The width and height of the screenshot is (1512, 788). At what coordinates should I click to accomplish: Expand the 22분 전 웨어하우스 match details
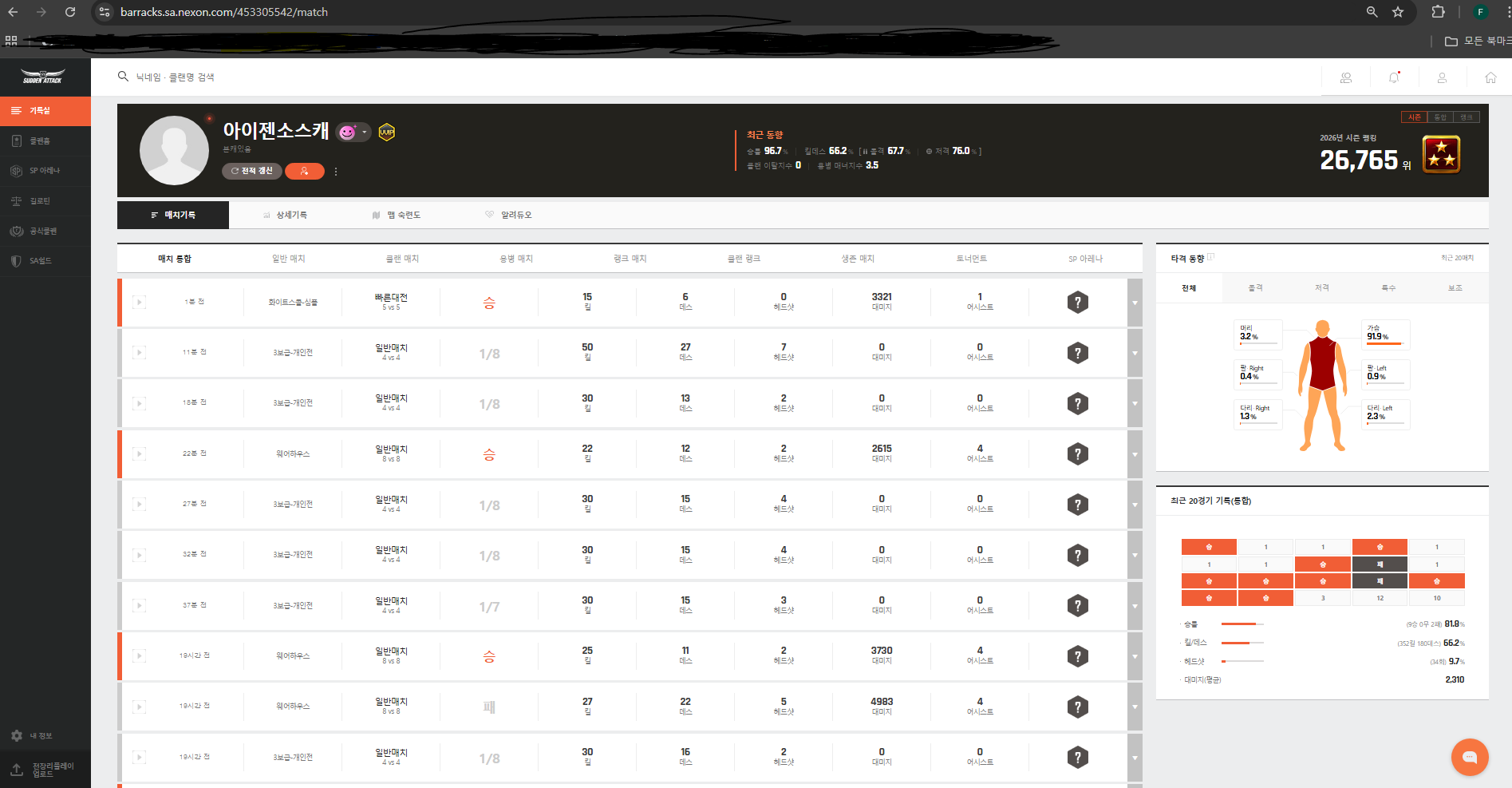point(1135,454)
